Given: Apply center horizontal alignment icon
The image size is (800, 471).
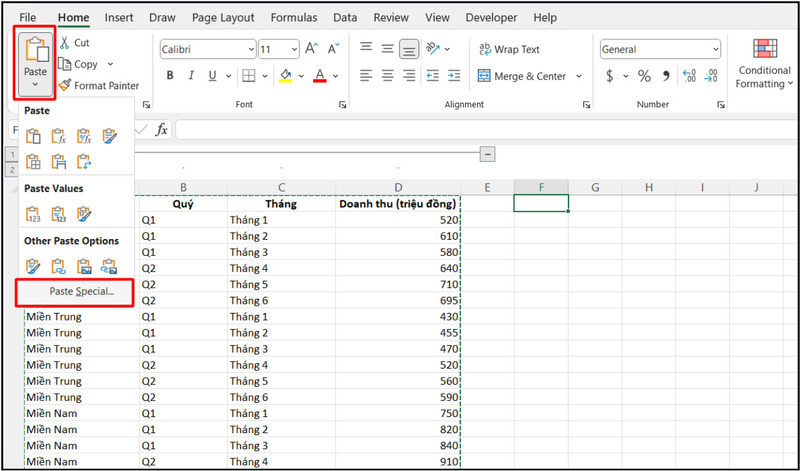Looking at the screenshot, I should (x=387, y=76).
